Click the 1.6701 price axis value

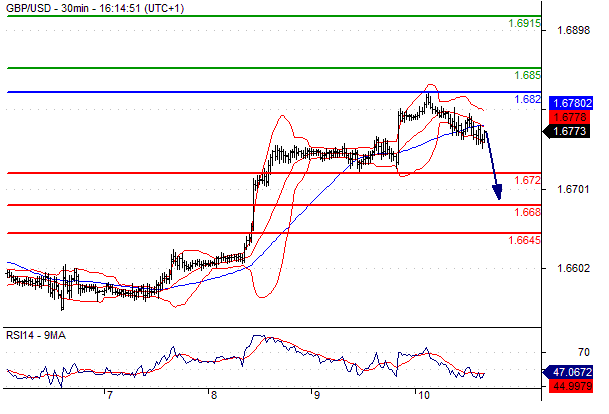(x=573, y=189)
